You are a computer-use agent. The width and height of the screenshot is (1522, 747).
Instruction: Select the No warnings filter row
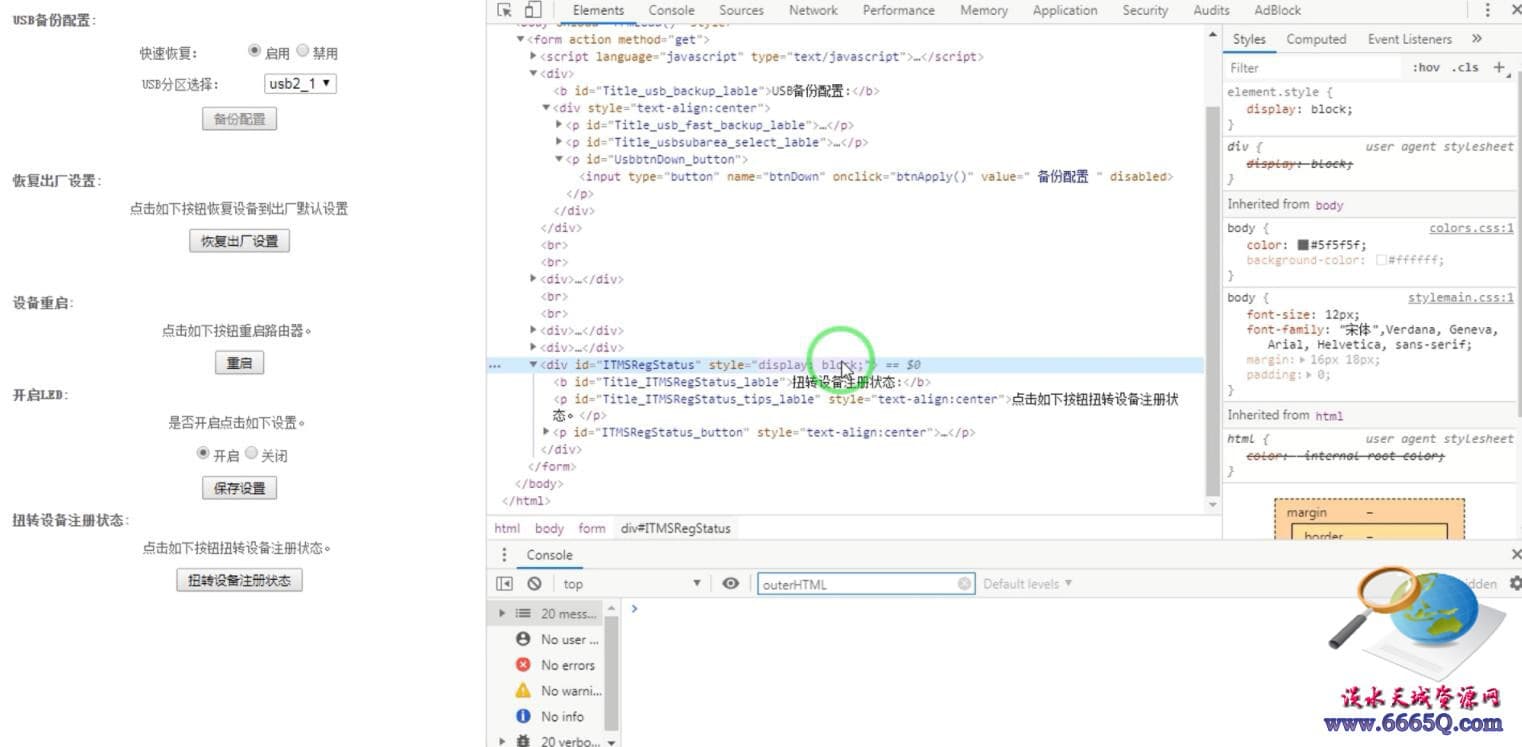pos(558,690)
